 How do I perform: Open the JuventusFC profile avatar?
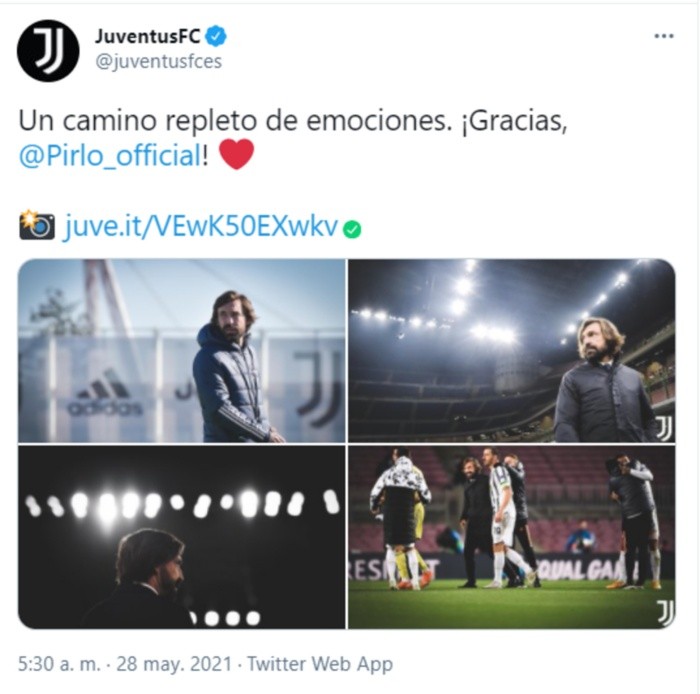point(48,50)
